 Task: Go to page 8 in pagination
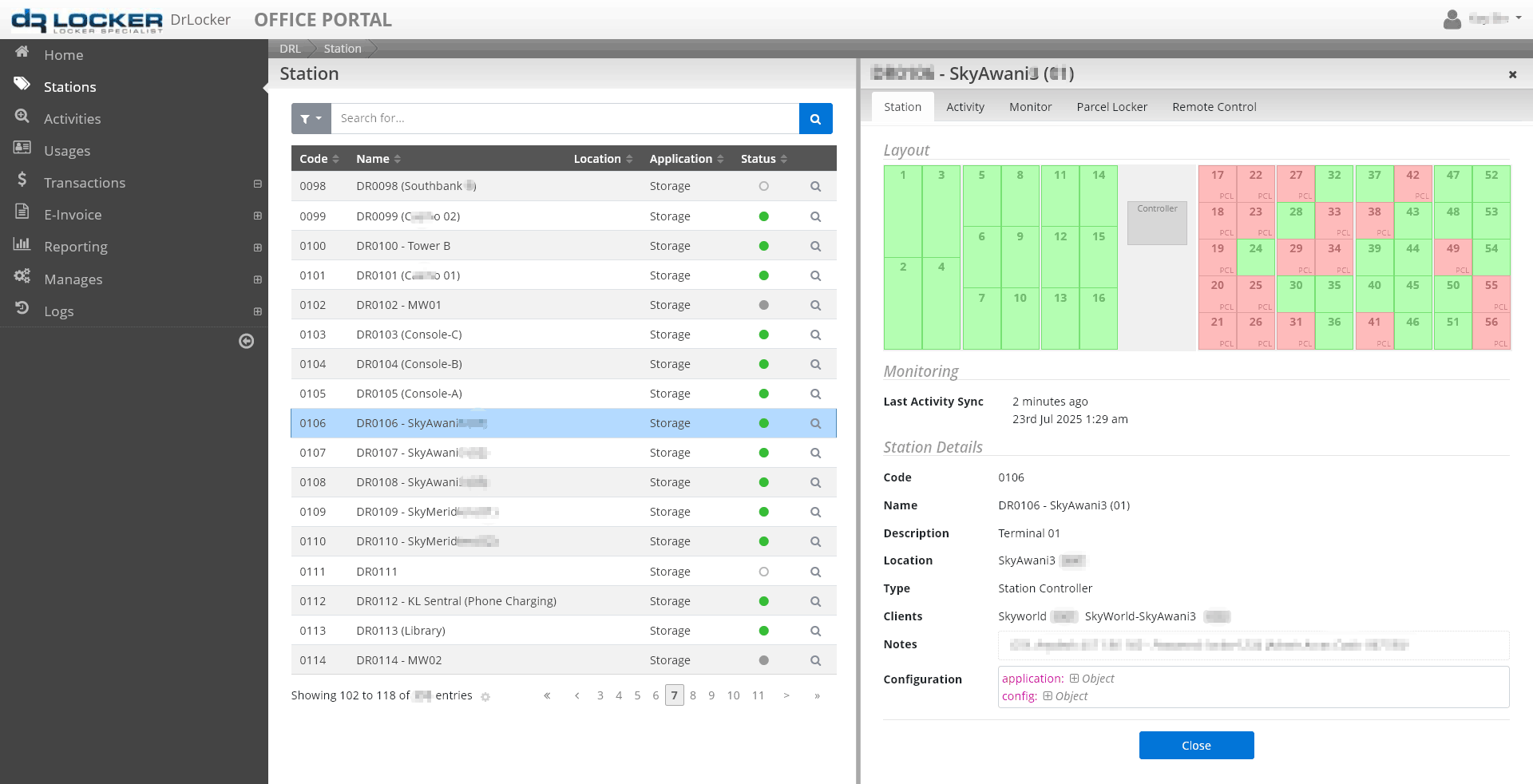[x=693, y=695]
